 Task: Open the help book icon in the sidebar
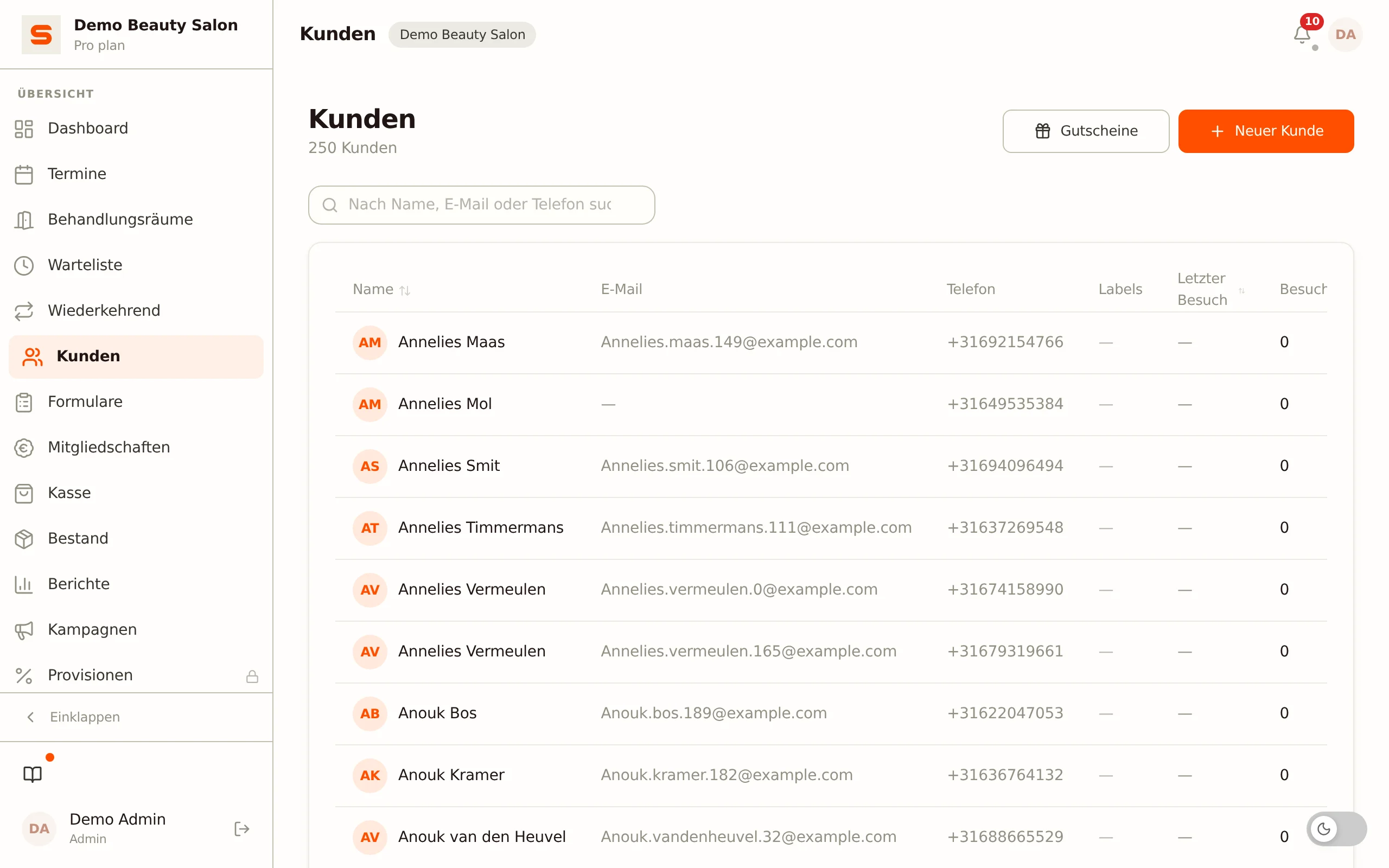33,774
